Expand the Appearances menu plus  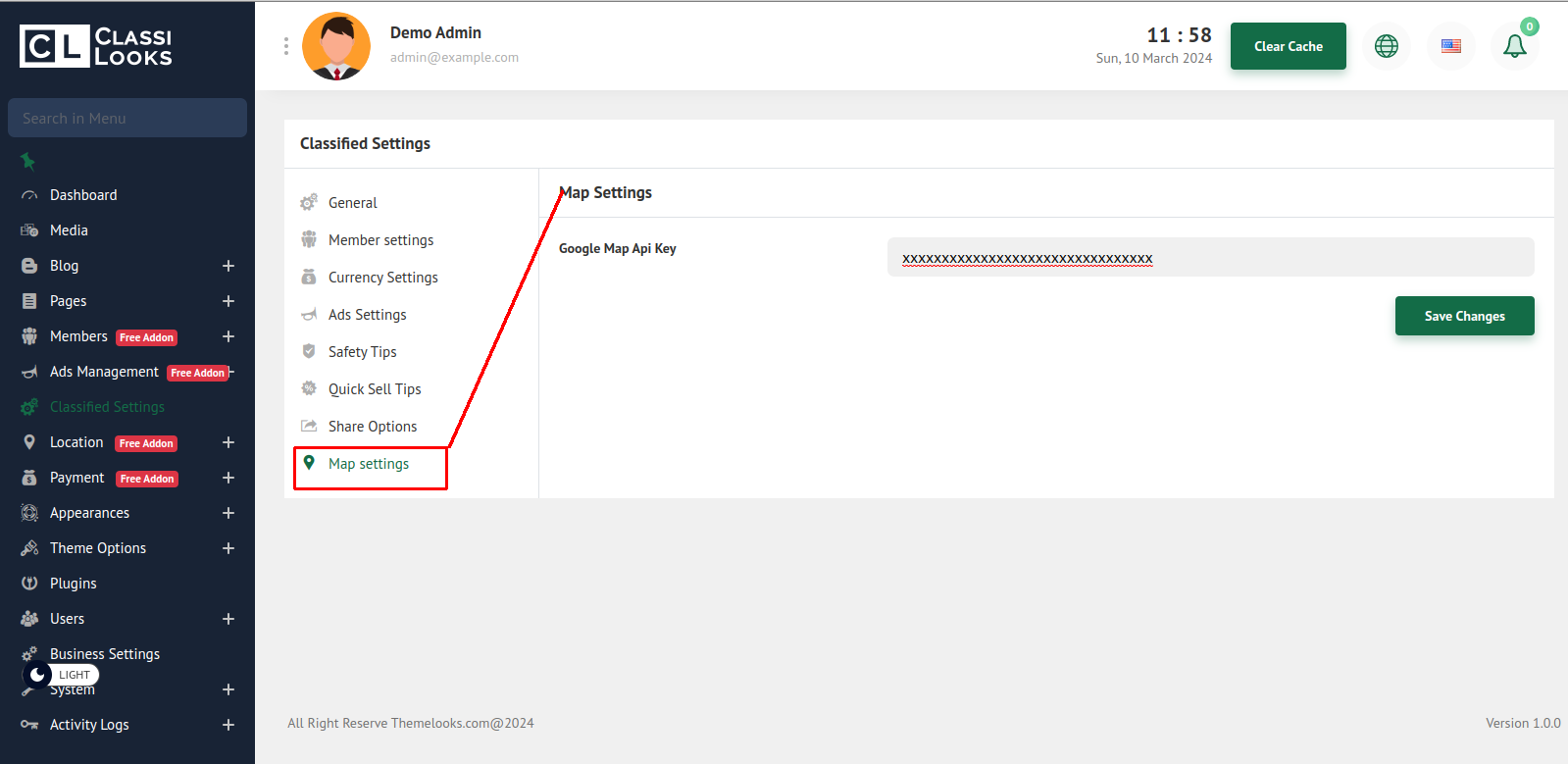point(228,513)
